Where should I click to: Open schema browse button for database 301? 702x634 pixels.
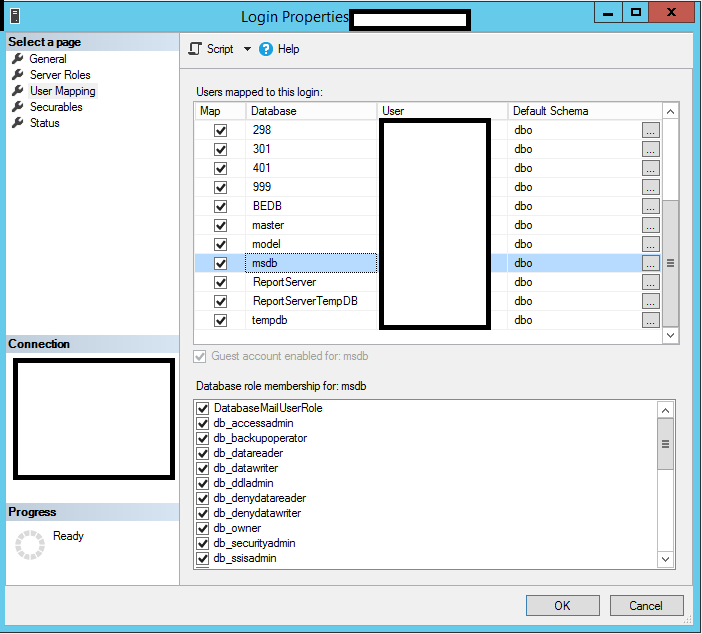click(651, 149)
